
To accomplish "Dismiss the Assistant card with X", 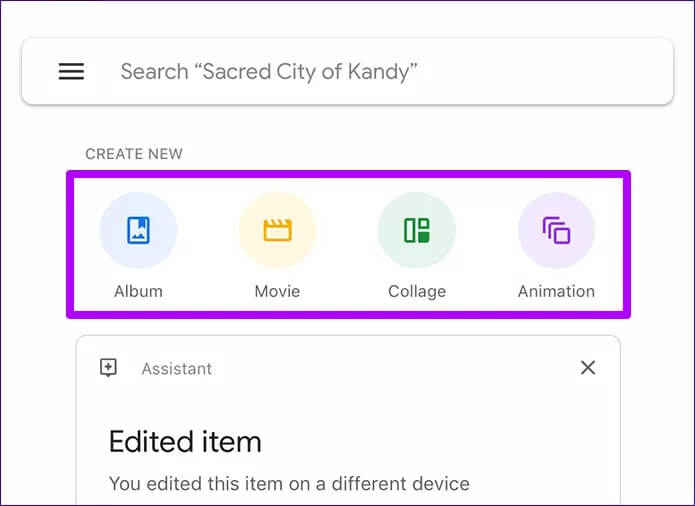I will click(x=588, y=367).
